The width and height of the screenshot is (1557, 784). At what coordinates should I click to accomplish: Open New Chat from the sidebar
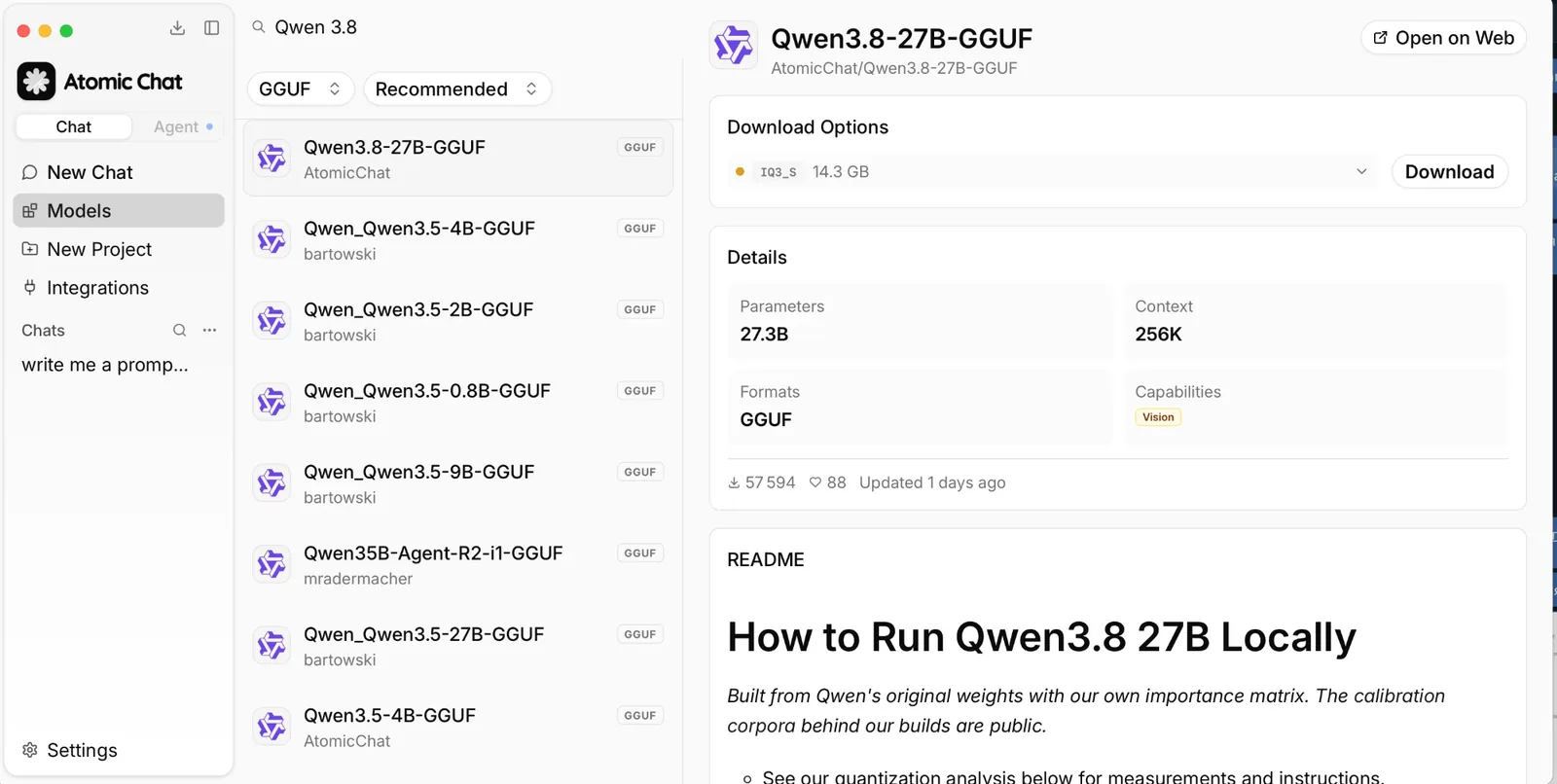[x=119, y=172]
